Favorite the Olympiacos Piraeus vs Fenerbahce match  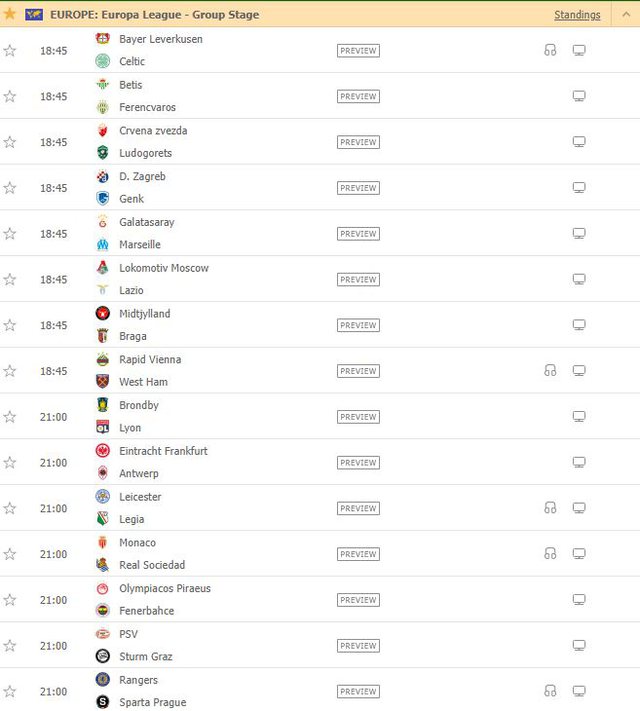(x=10, y=600)
